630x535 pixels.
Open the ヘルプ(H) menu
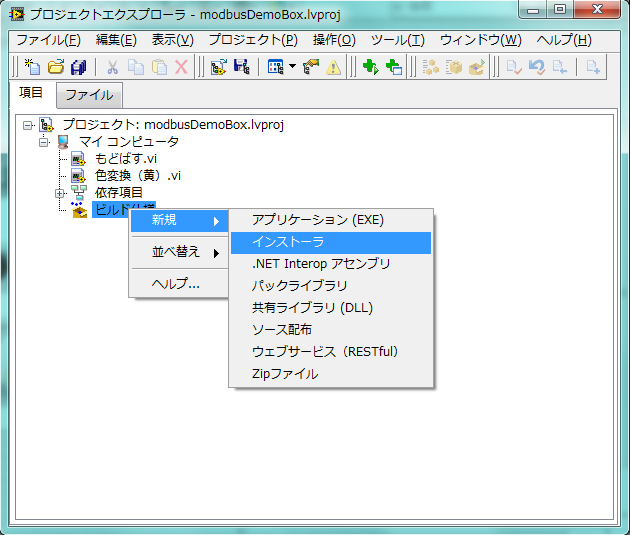(564, 40)
